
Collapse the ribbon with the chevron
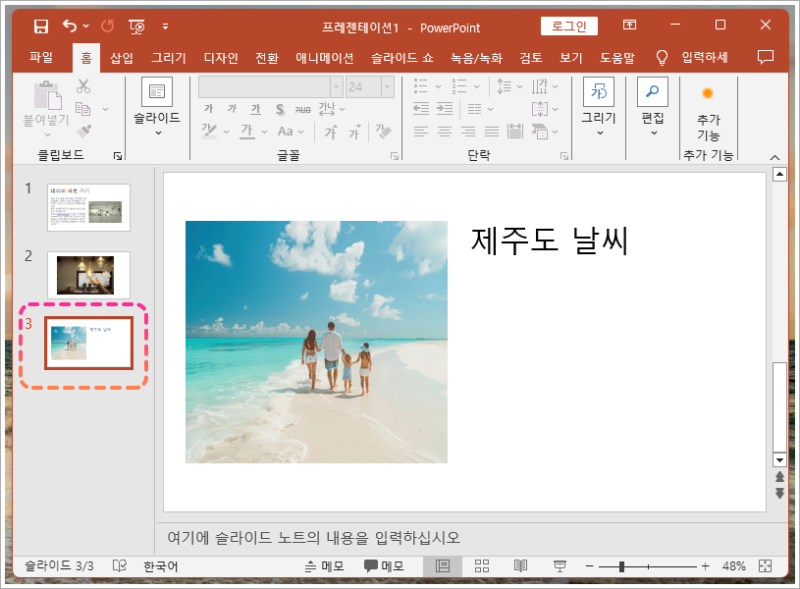point(773,157)
